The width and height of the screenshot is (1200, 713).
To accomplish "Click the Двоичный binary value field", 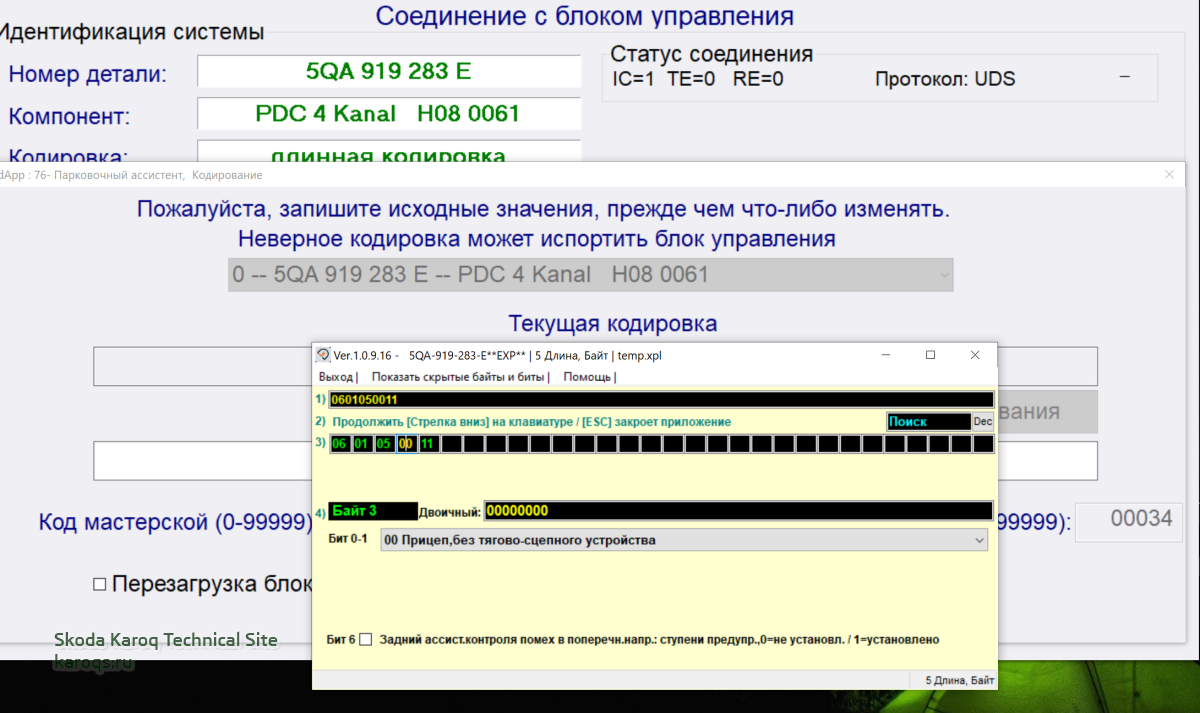I will 737,511.
